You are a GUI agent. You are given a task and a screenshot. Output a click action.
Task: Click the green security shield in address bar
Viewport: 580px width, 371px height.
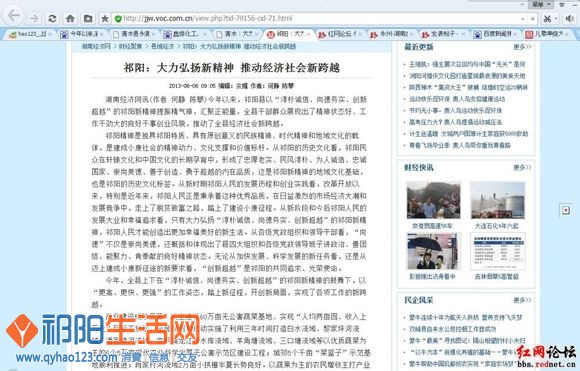[x=118, y=18]
